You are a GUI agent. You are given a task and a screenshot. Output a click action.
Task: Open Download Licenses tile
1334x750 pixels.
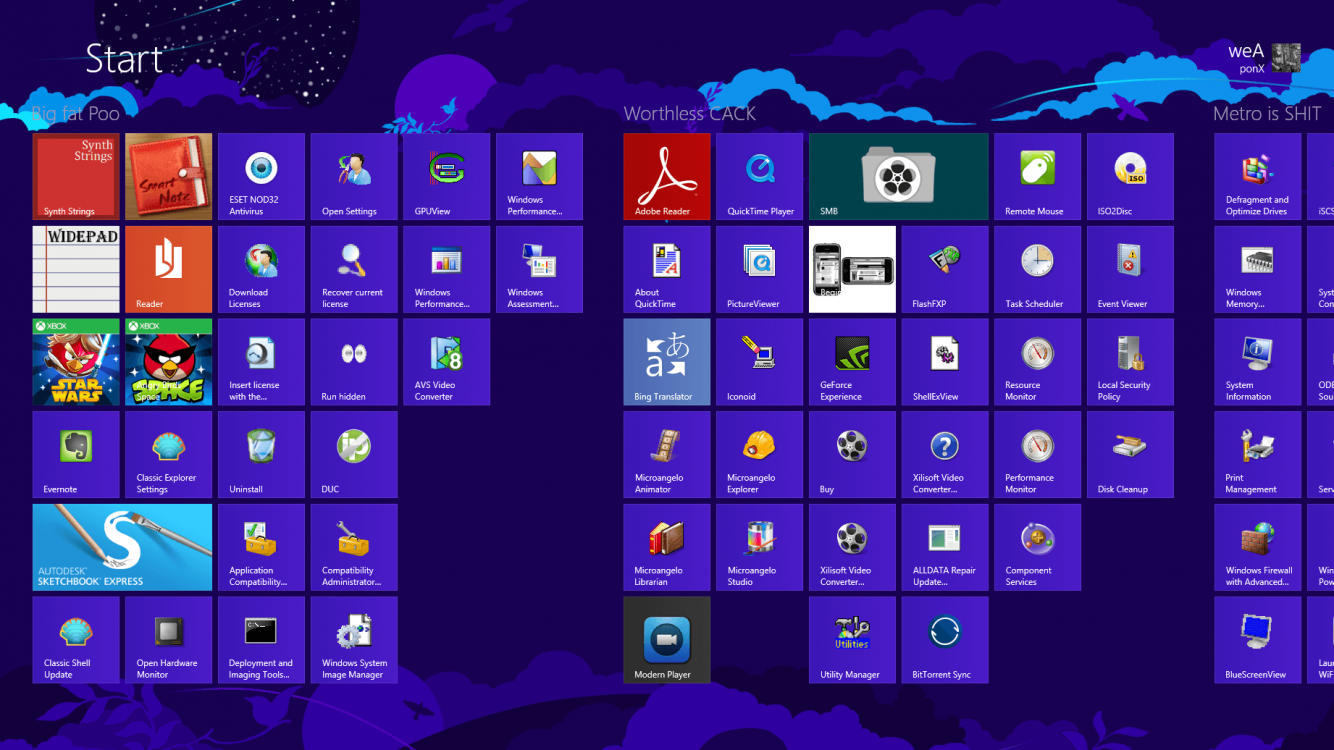point(261,269)
